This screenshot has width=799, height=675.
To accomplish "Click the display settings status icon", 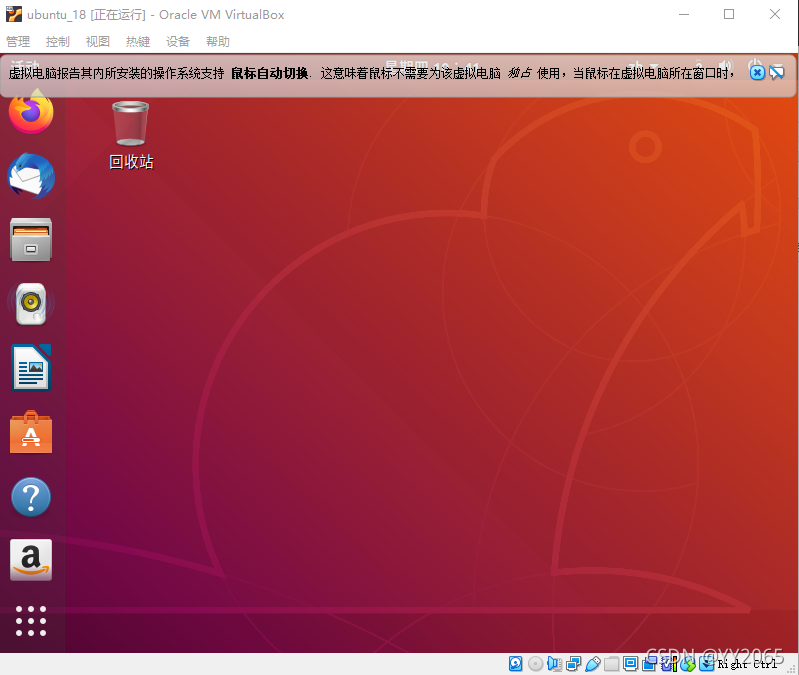I will point(630,664).
